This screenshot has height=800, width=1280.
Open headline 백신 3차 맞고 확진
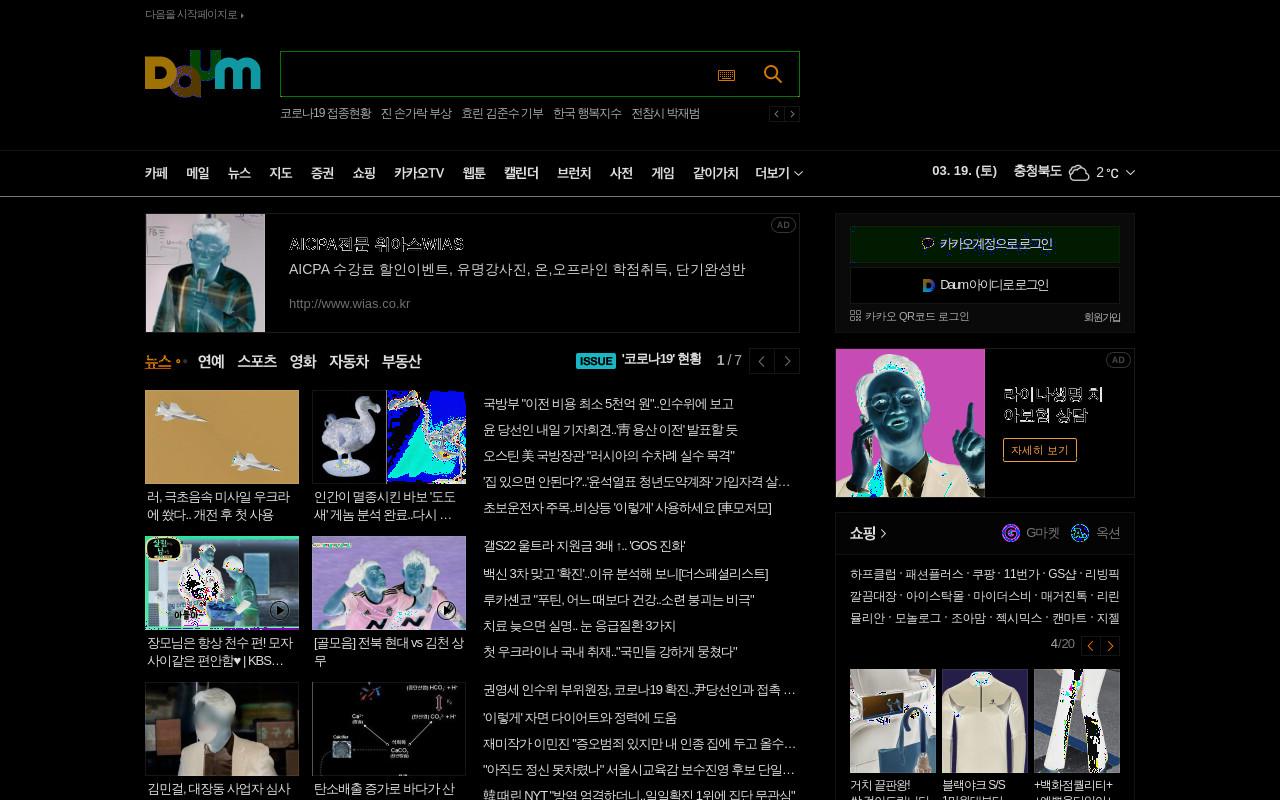[x=625, y=574]
